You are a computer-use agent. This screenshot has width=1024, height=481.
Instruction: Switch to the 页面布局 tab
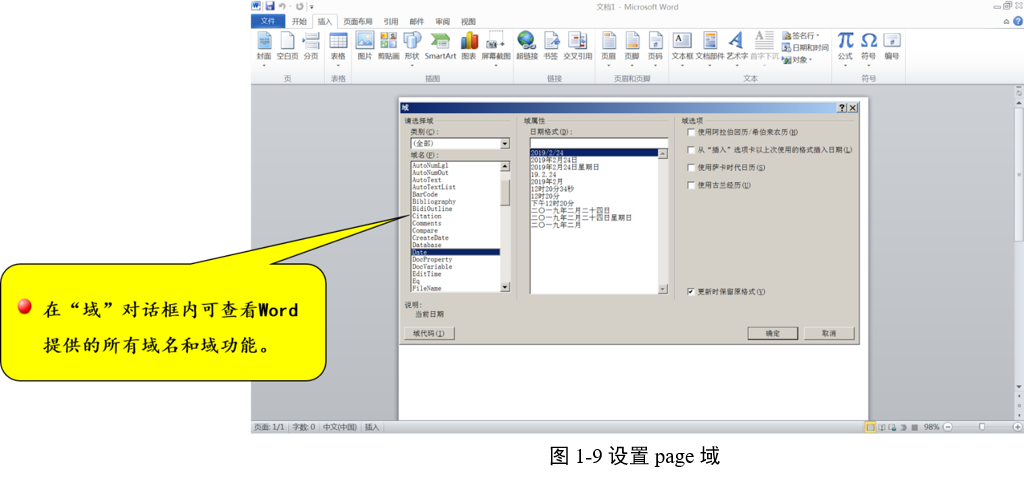point(359,22)
